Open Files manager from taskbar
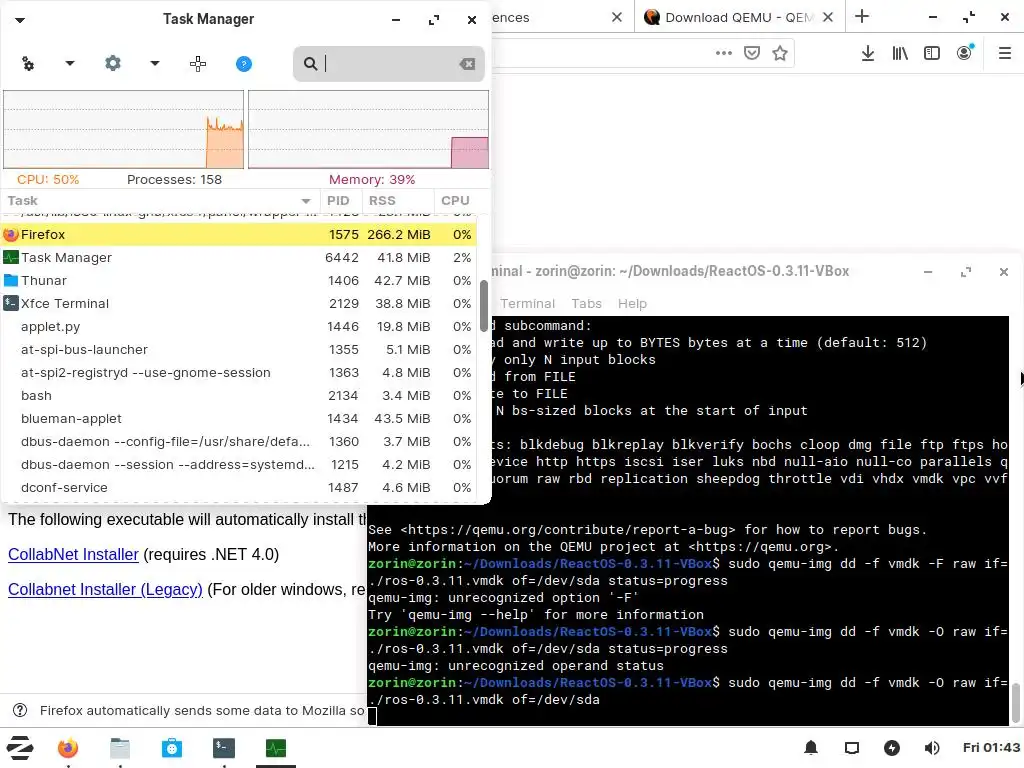Screen dimensions: 1024x768 (x=120, y=748)
